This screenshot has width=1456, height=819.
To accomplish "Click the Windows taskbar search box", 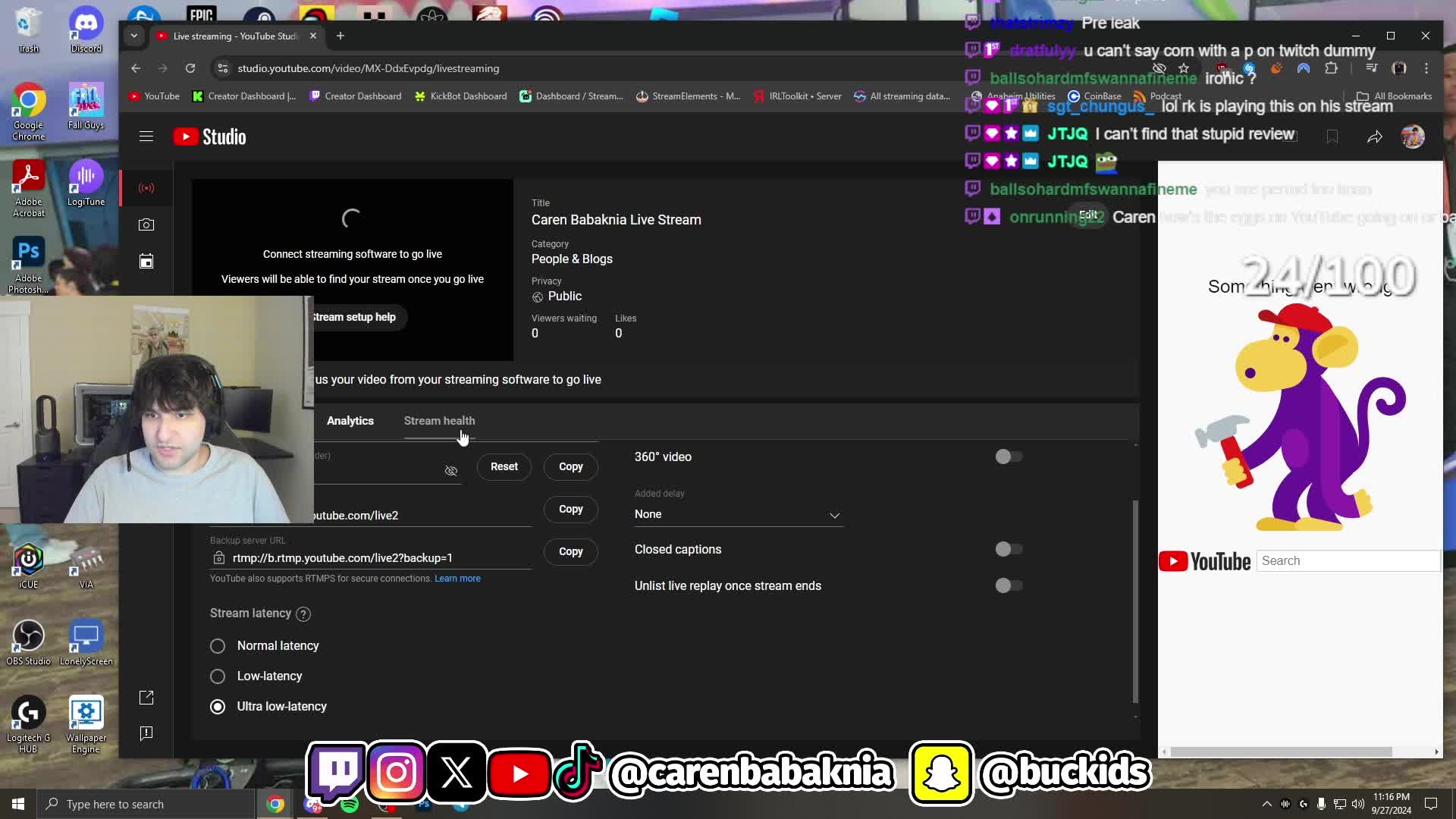I will (146, 804).
